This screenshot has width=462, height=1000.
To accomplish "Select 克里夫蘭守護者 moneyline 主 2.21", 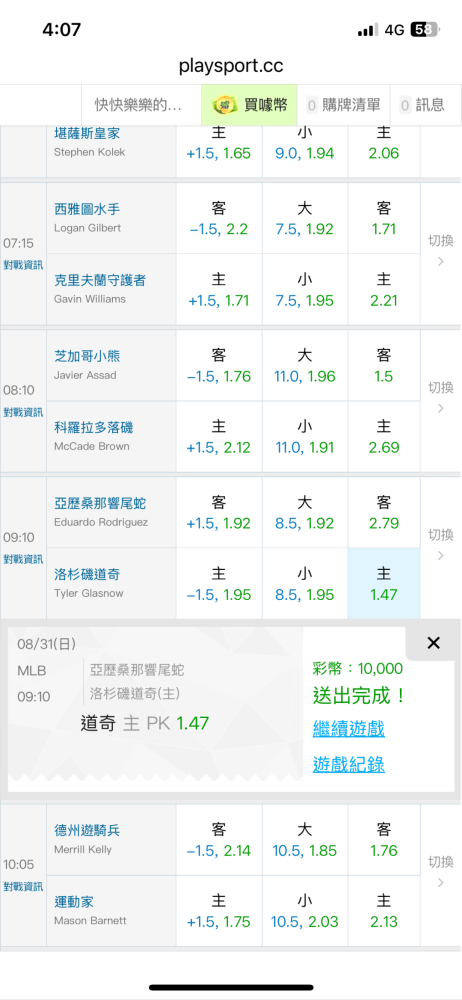I will [384, 290].
